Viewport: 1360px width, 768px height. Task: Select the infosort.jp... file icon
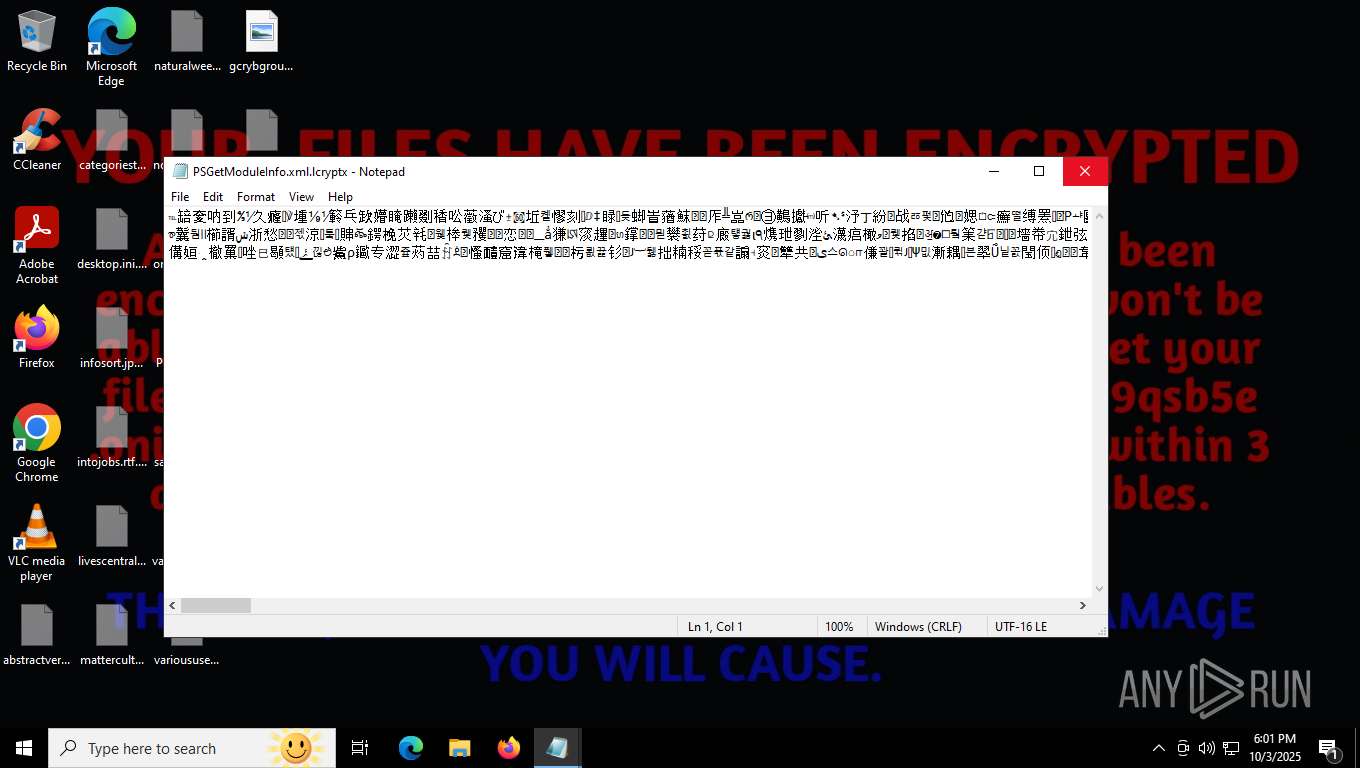[x=112, y=338]
